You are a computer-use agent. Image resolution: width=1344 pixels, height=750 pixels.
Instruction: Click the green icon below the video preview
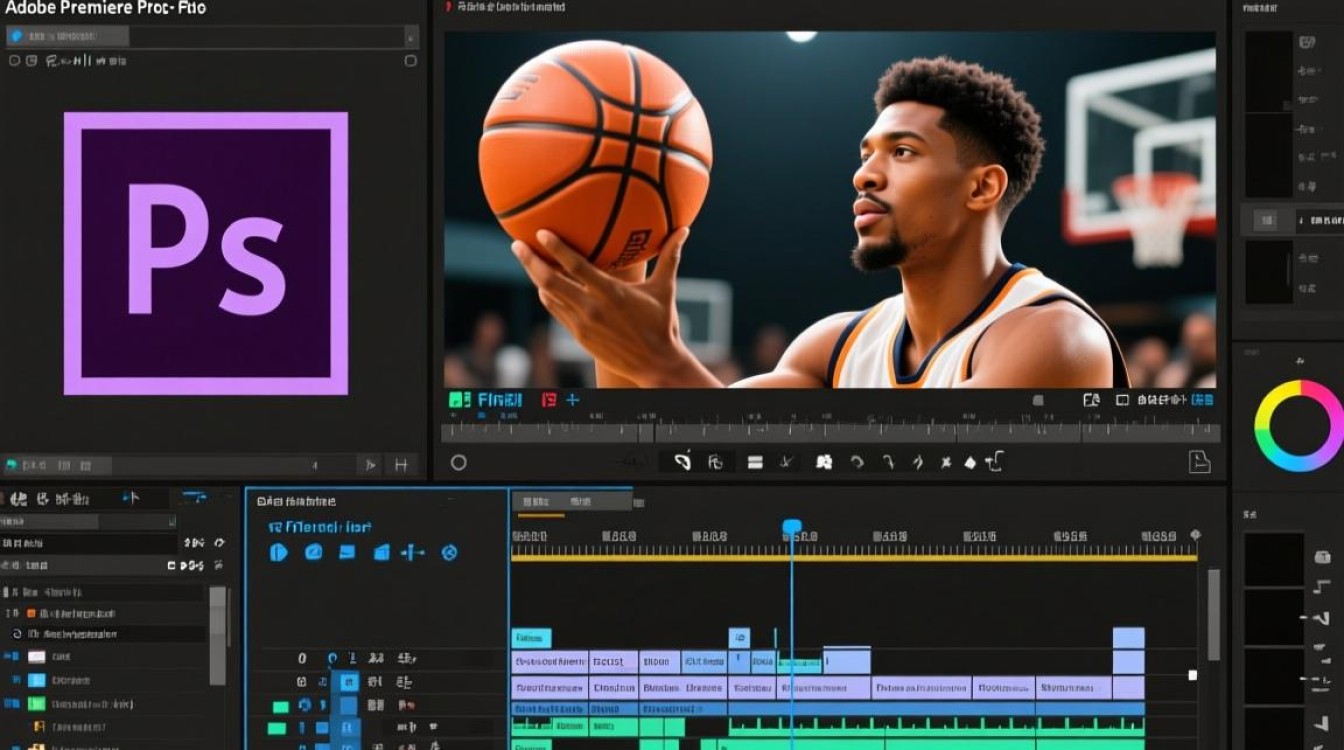(x=459, y=400)
